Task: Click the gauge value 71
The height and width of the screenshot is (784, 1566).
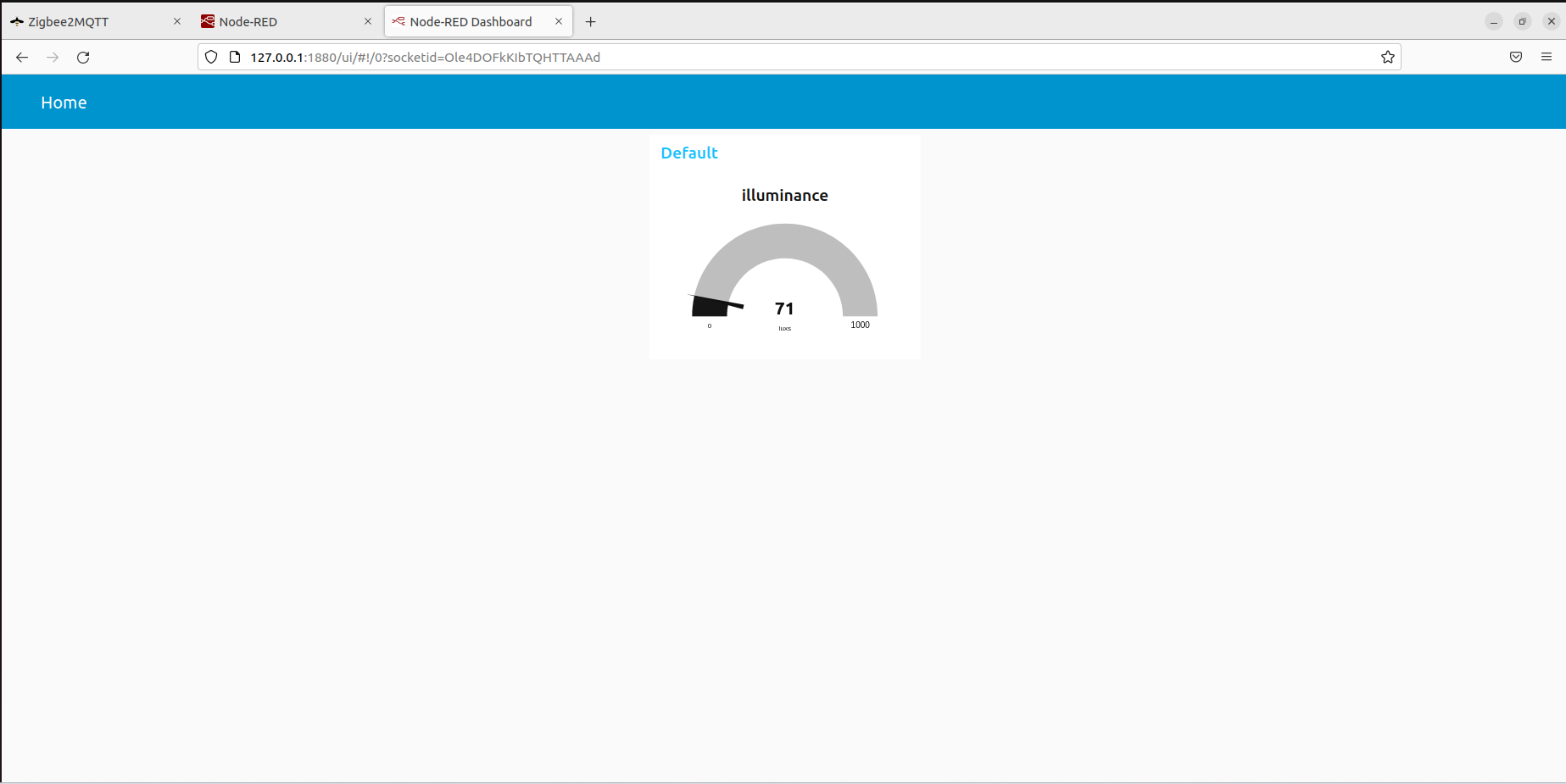Action: click(x=784, y=309)
